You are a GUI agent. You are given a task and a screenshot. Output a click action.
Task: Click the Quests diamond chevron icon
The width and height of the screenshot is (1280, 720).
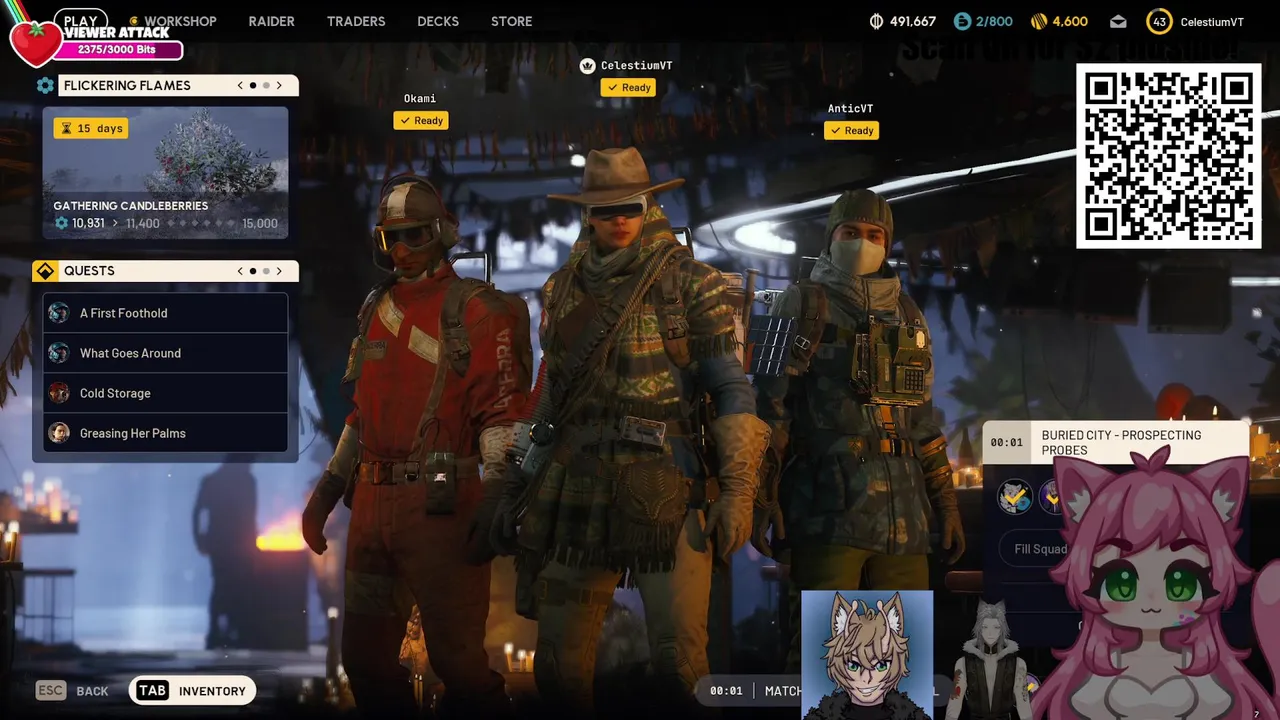(45, 271)
